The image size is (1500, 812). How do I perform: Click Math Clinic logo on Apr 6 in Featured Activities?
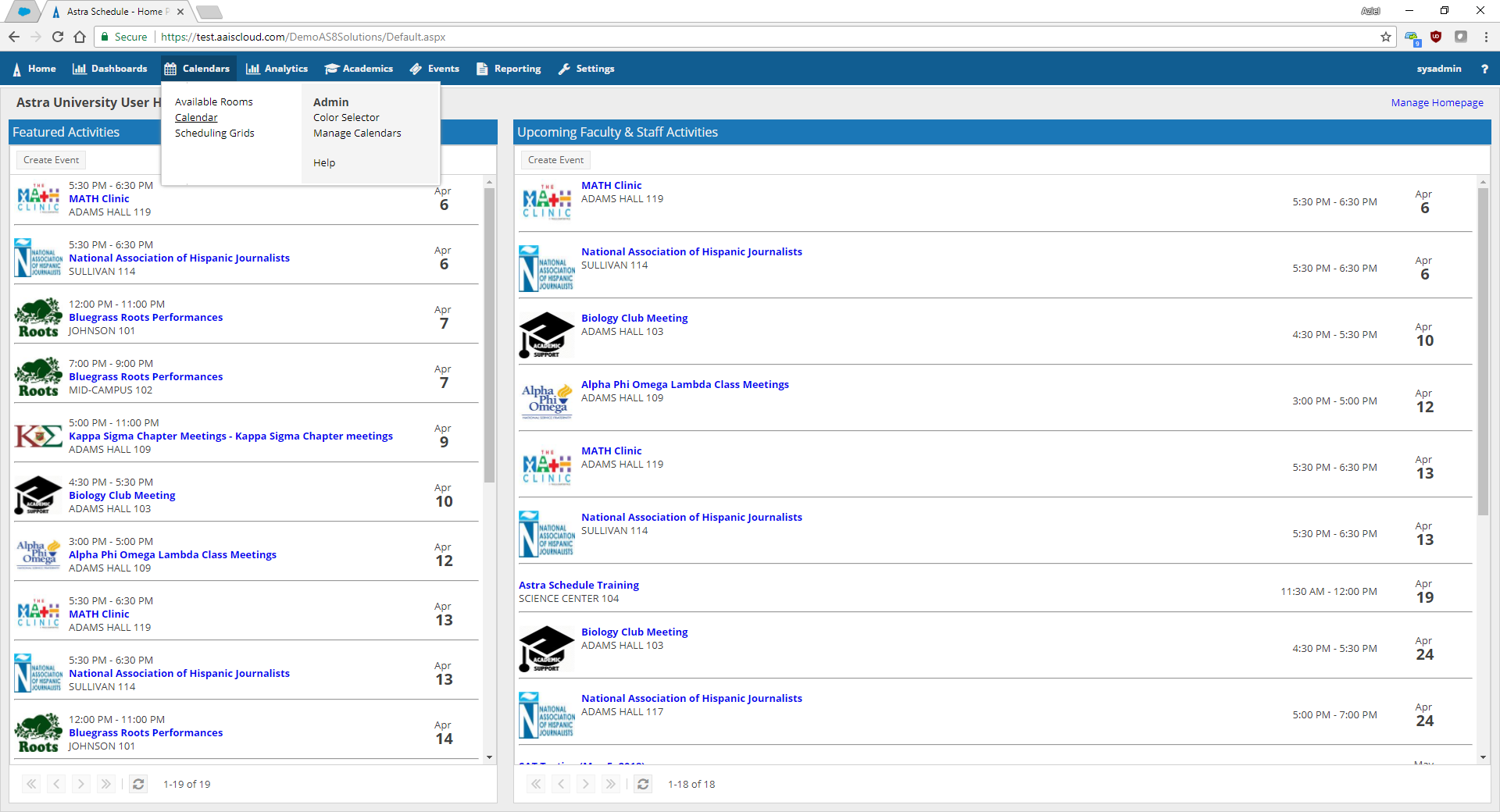[x=38, y=198]
